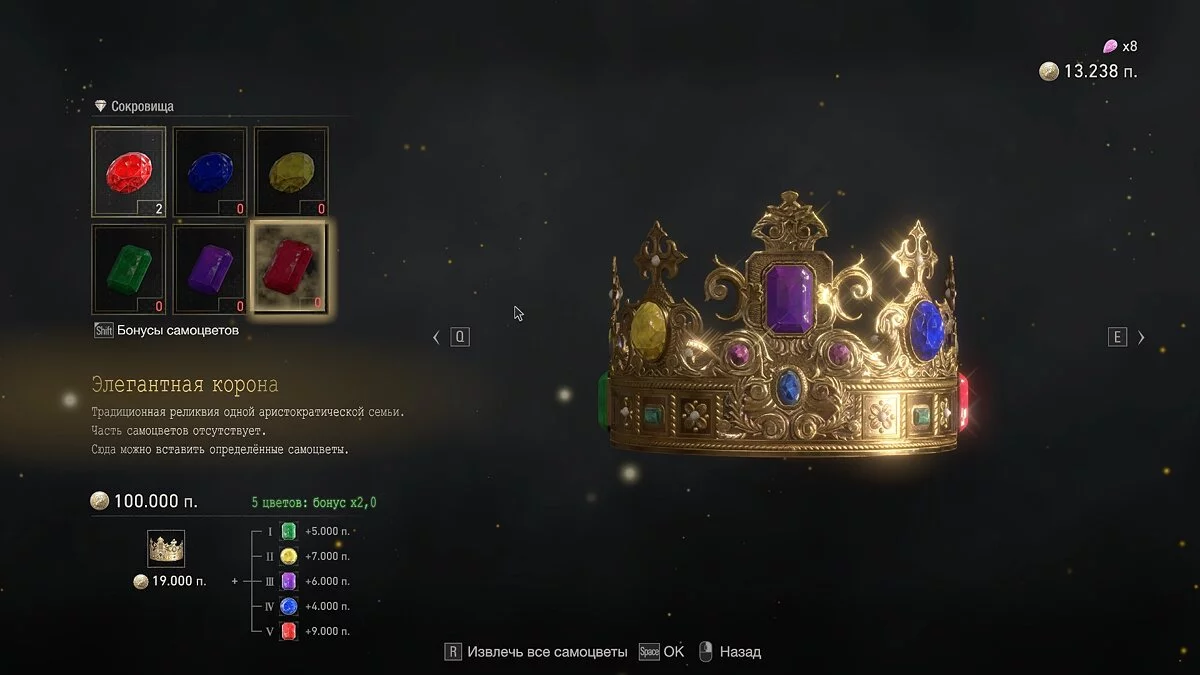Screen dimensions: 1200x675
Task: Open the Сокровища treasures header
Action: [x=134, y=106]
